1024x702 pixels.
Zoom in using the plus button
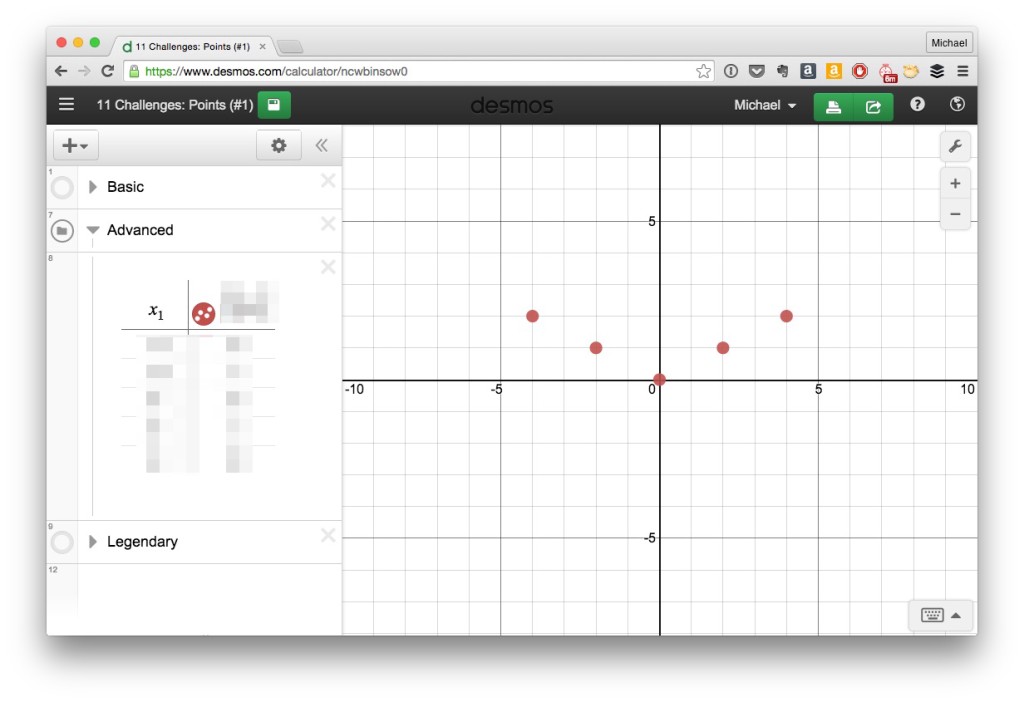coord(955,182)
